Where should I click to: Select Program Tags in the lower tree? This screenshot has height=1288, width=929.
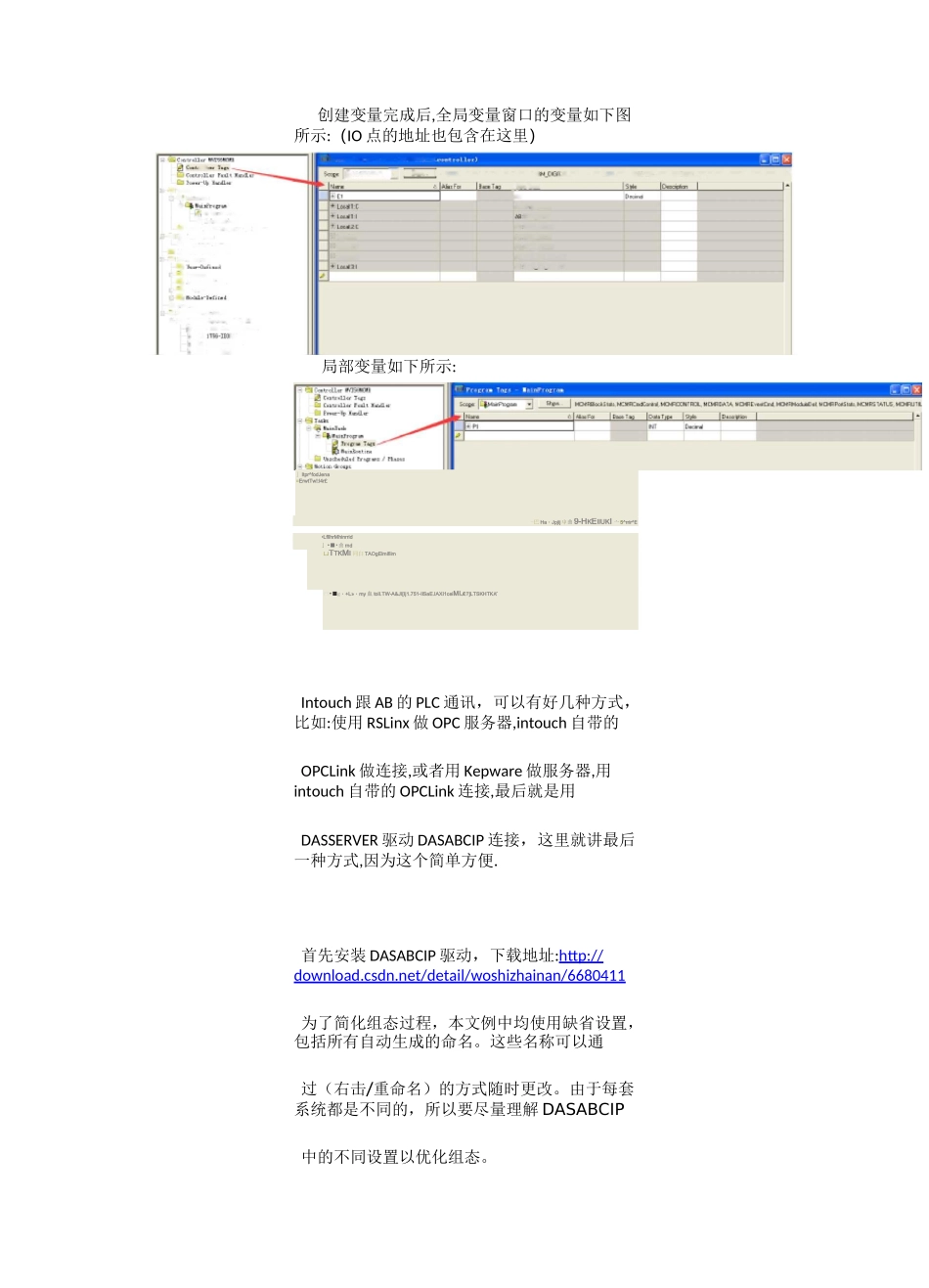(357, 443)
